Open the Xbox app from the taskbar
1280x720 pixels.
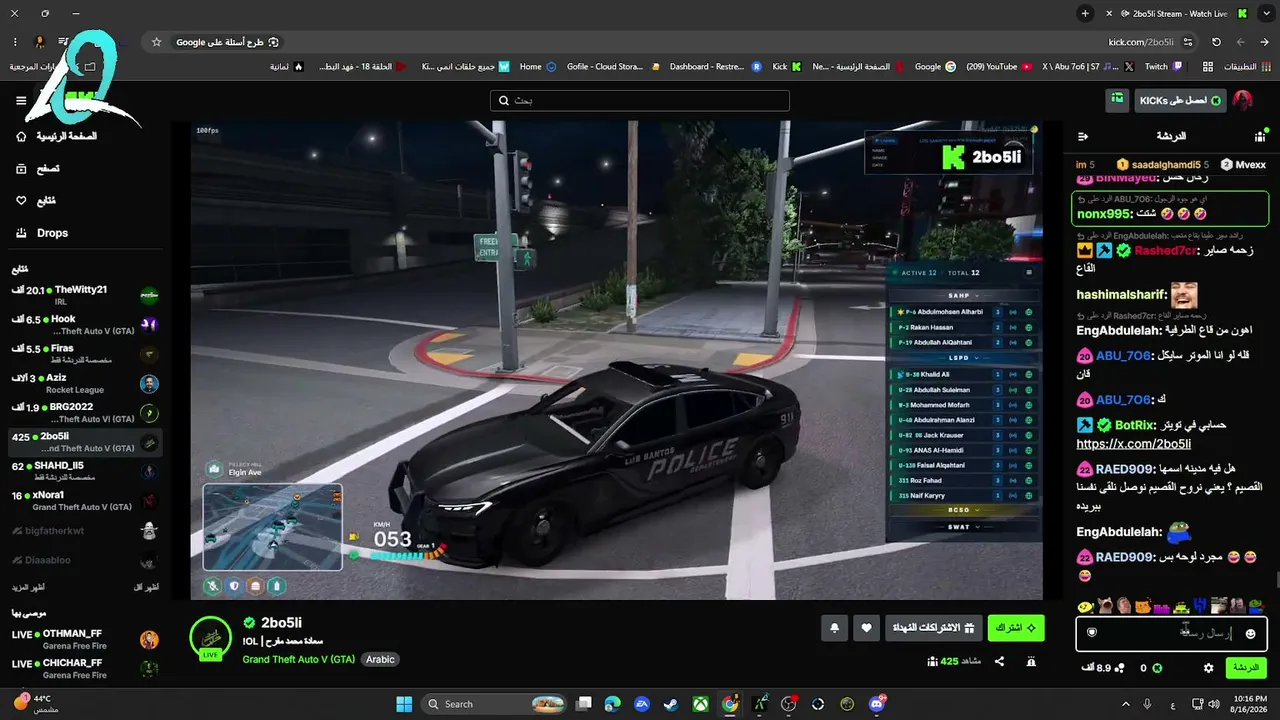point(700,704)
